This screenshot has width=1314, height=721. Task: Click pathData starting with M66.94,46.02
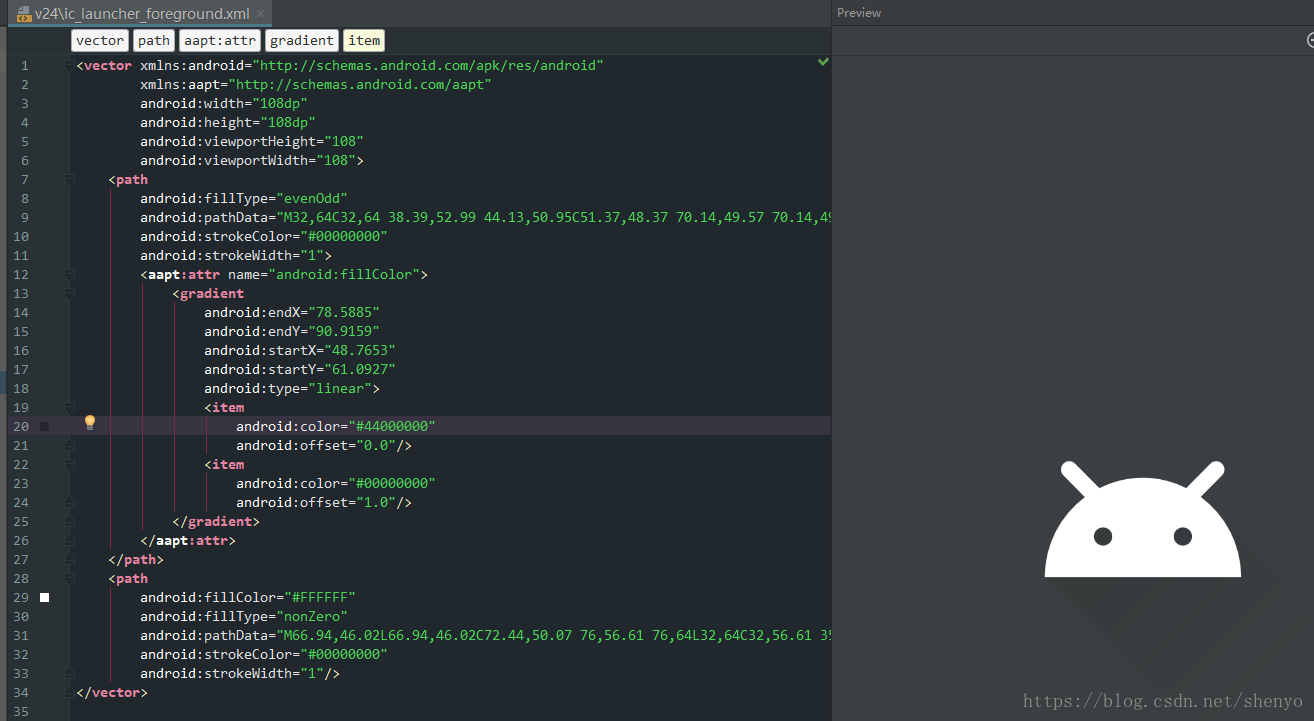[x=553, y=635]
